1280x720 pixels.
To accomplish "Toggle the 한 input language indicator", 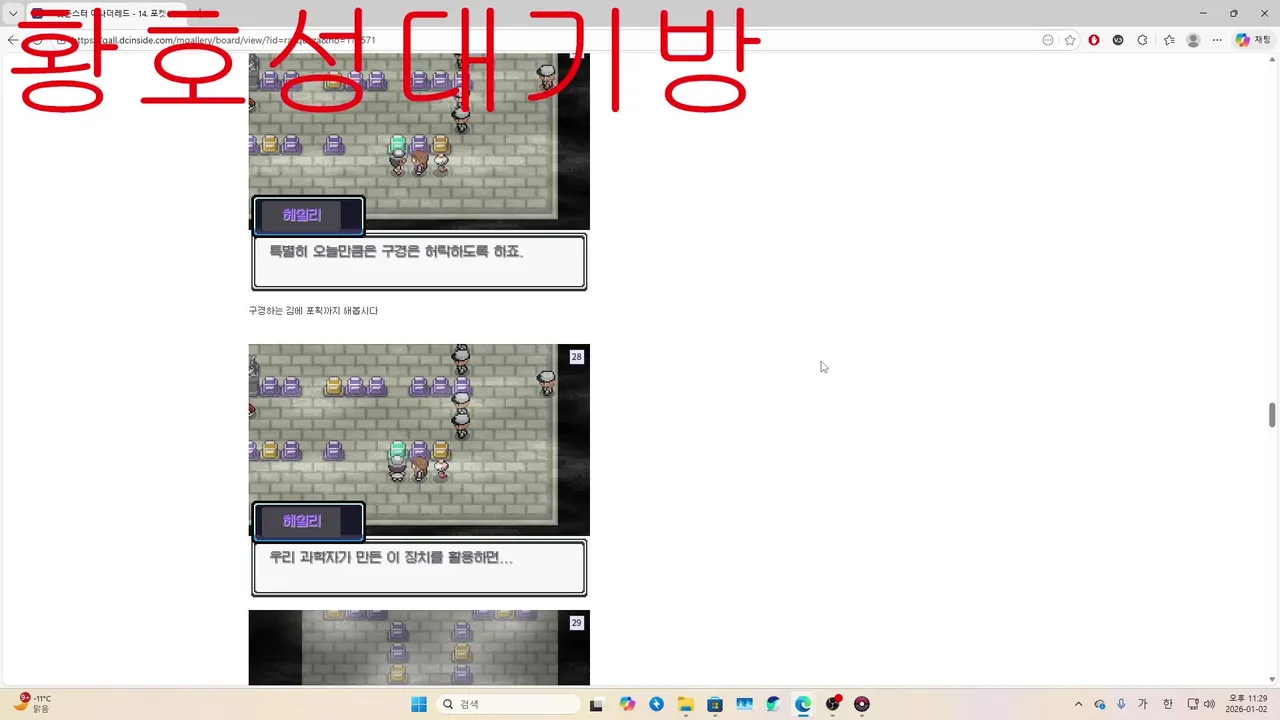I will click(1167, 704).
